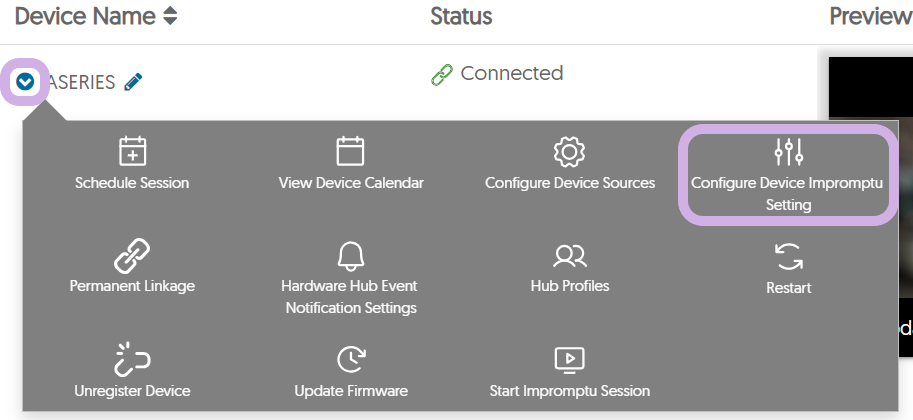This screenshot has width=913, height=420.
Task: Click the Hub Profiles people icon
Action: pyautogui.click(x=569, y=256)
